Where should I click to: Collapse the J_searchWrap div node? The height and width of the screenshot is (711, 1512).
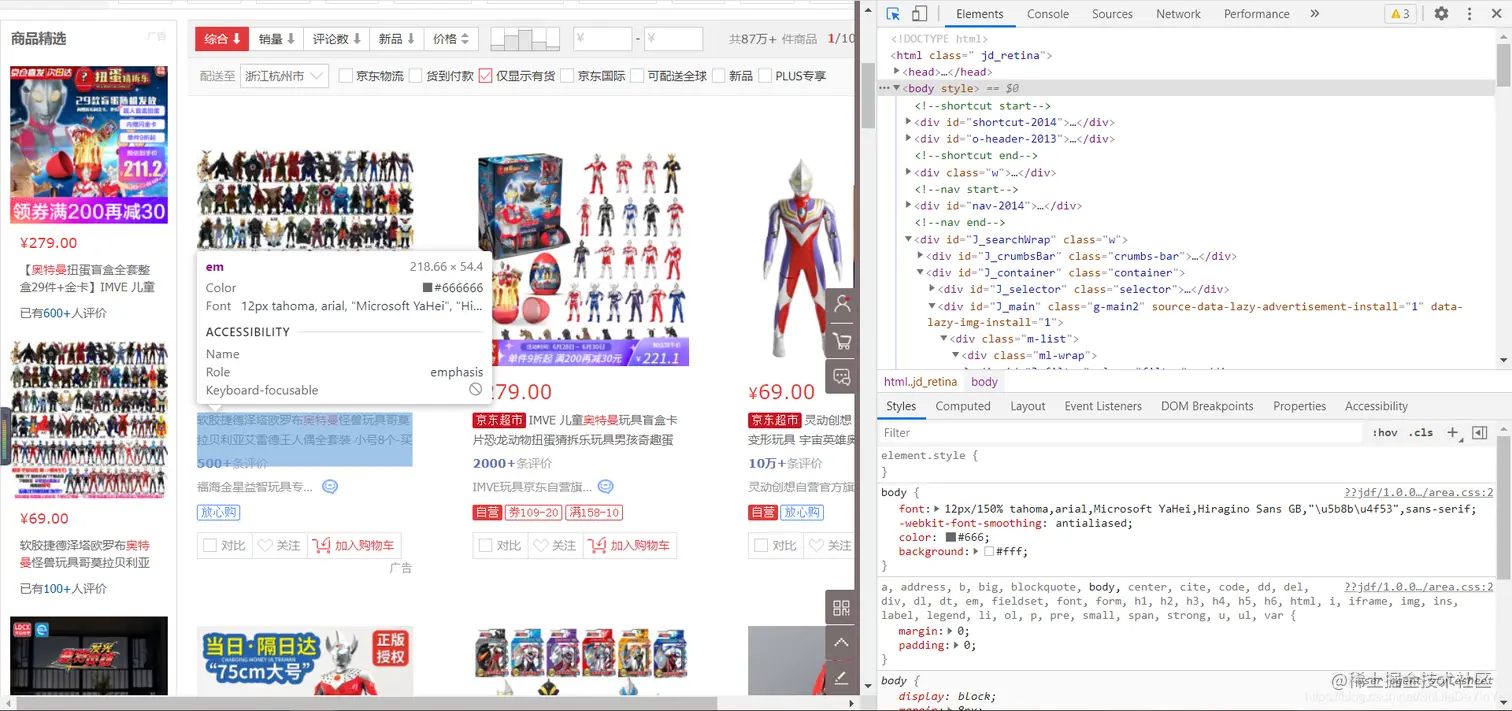coord(908,238)
